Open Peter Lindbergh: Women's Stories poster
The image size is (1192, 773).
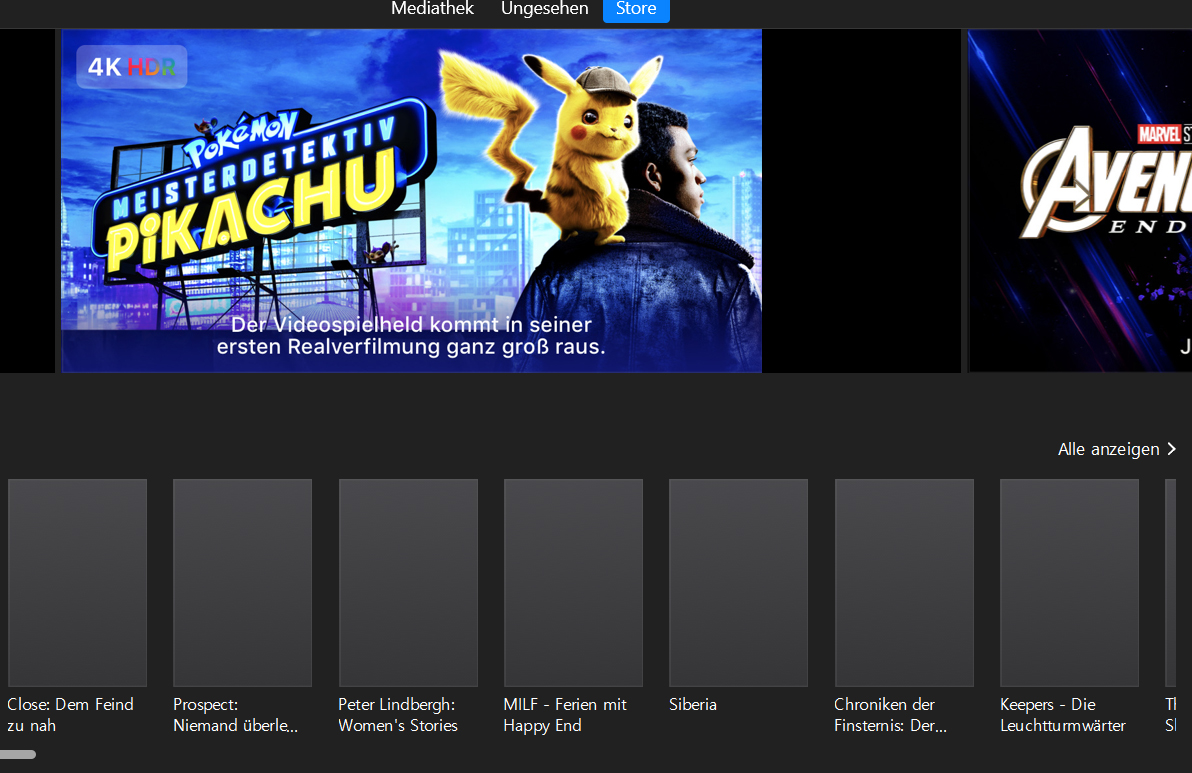[408, 582]
